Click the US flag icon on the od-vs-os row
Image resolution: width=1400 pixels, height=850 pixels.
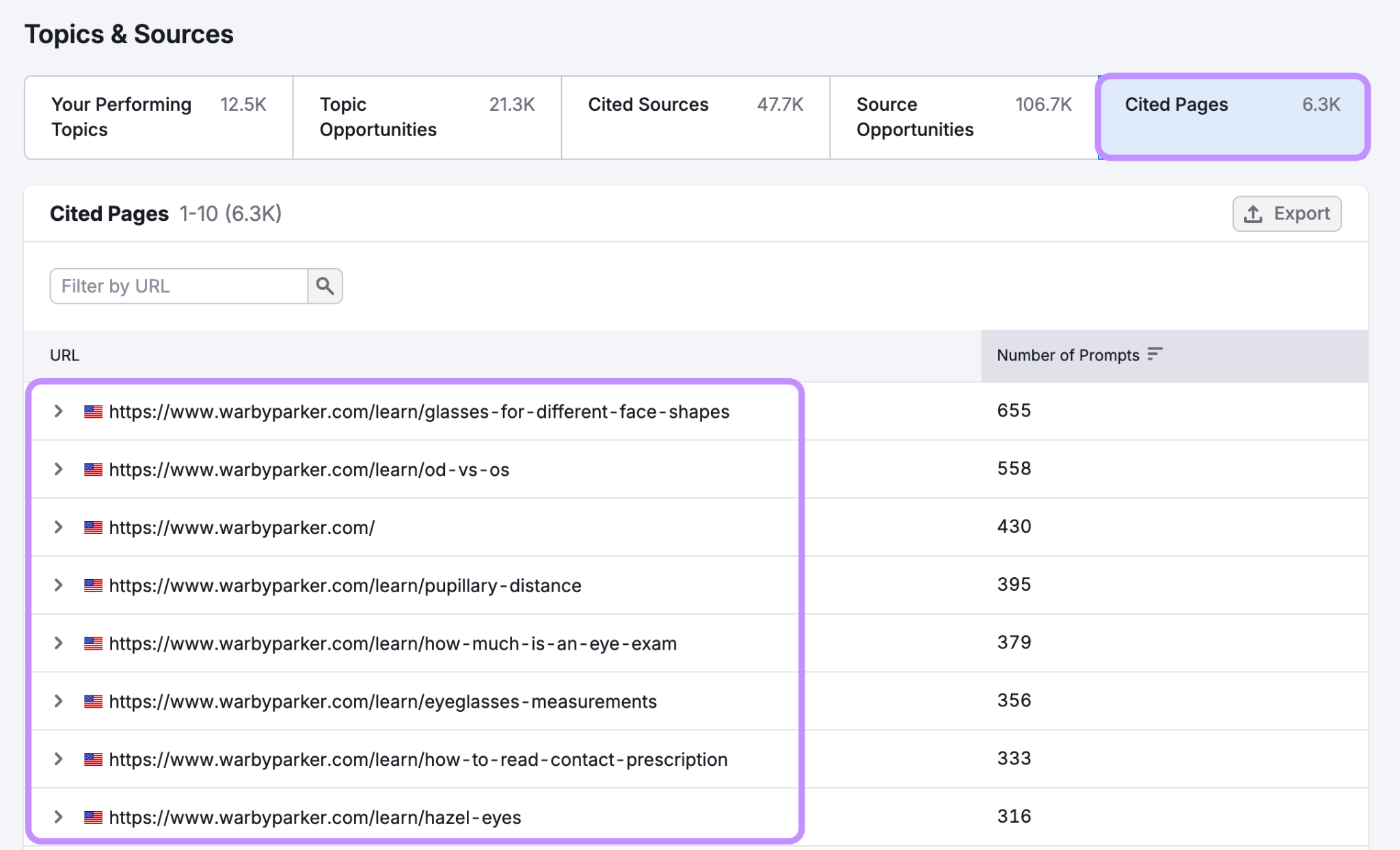pos(94,470)
